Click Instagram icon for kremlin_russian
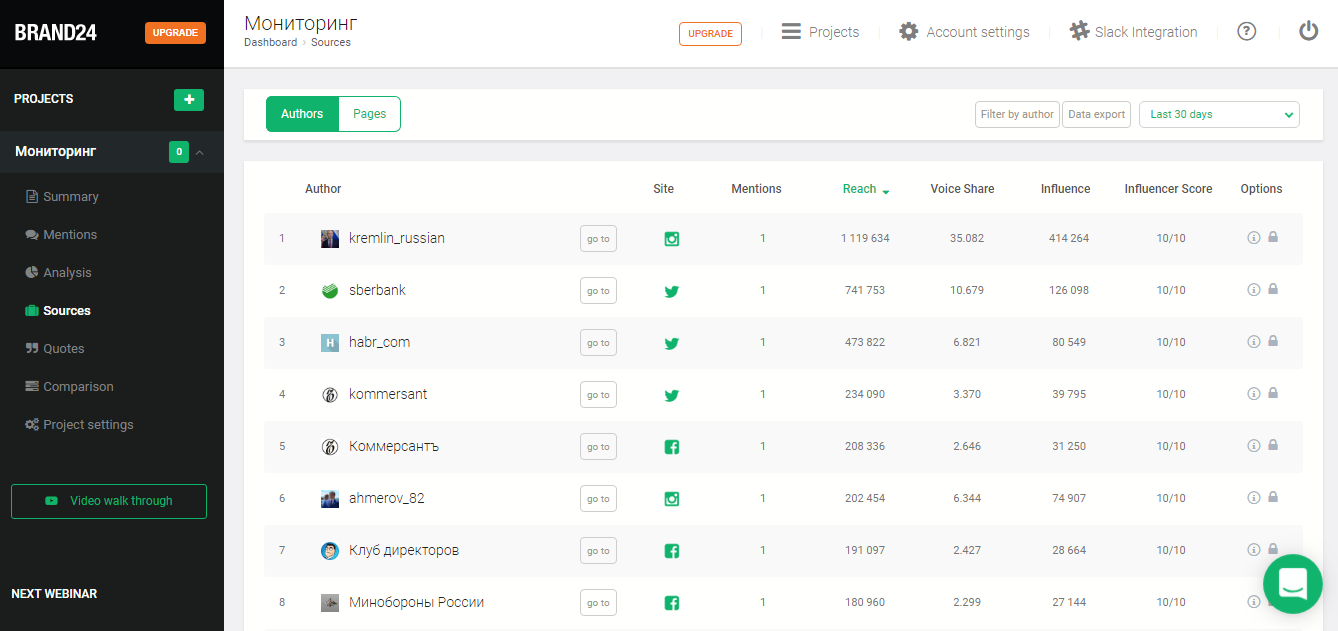 [x=672, y=239]
